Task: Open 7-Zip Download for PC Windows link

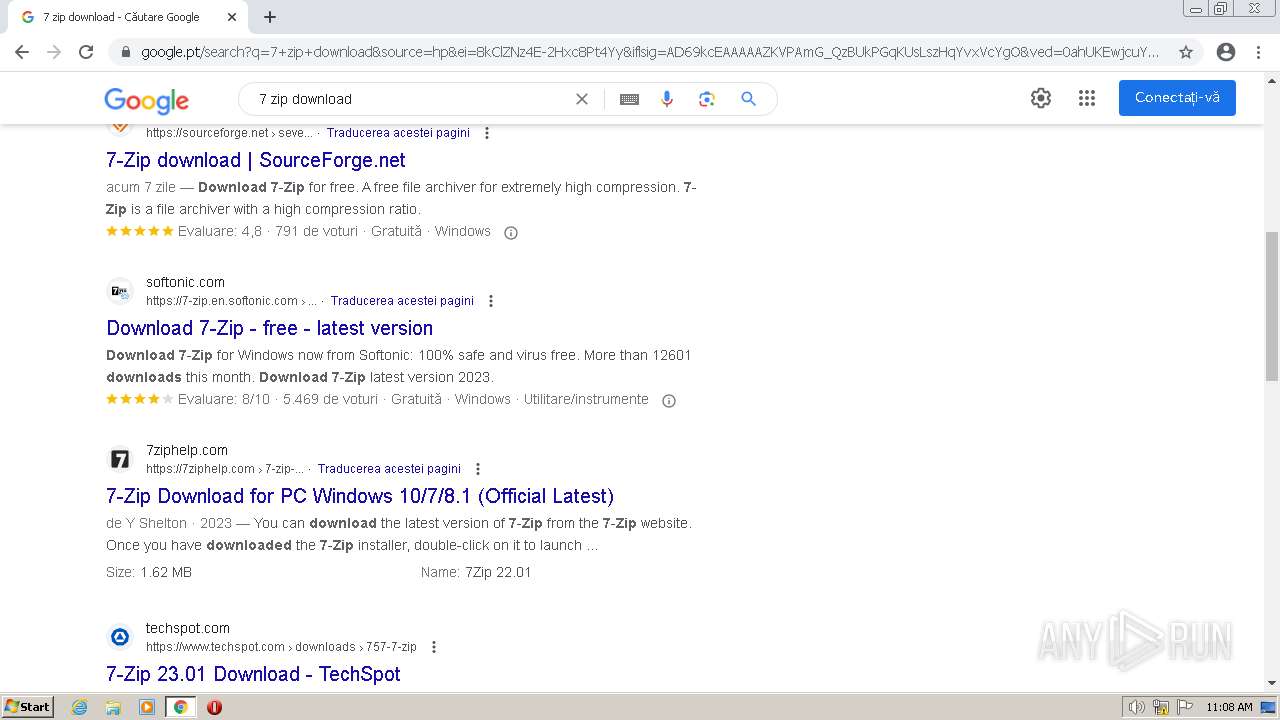Action: coord(360,496)
